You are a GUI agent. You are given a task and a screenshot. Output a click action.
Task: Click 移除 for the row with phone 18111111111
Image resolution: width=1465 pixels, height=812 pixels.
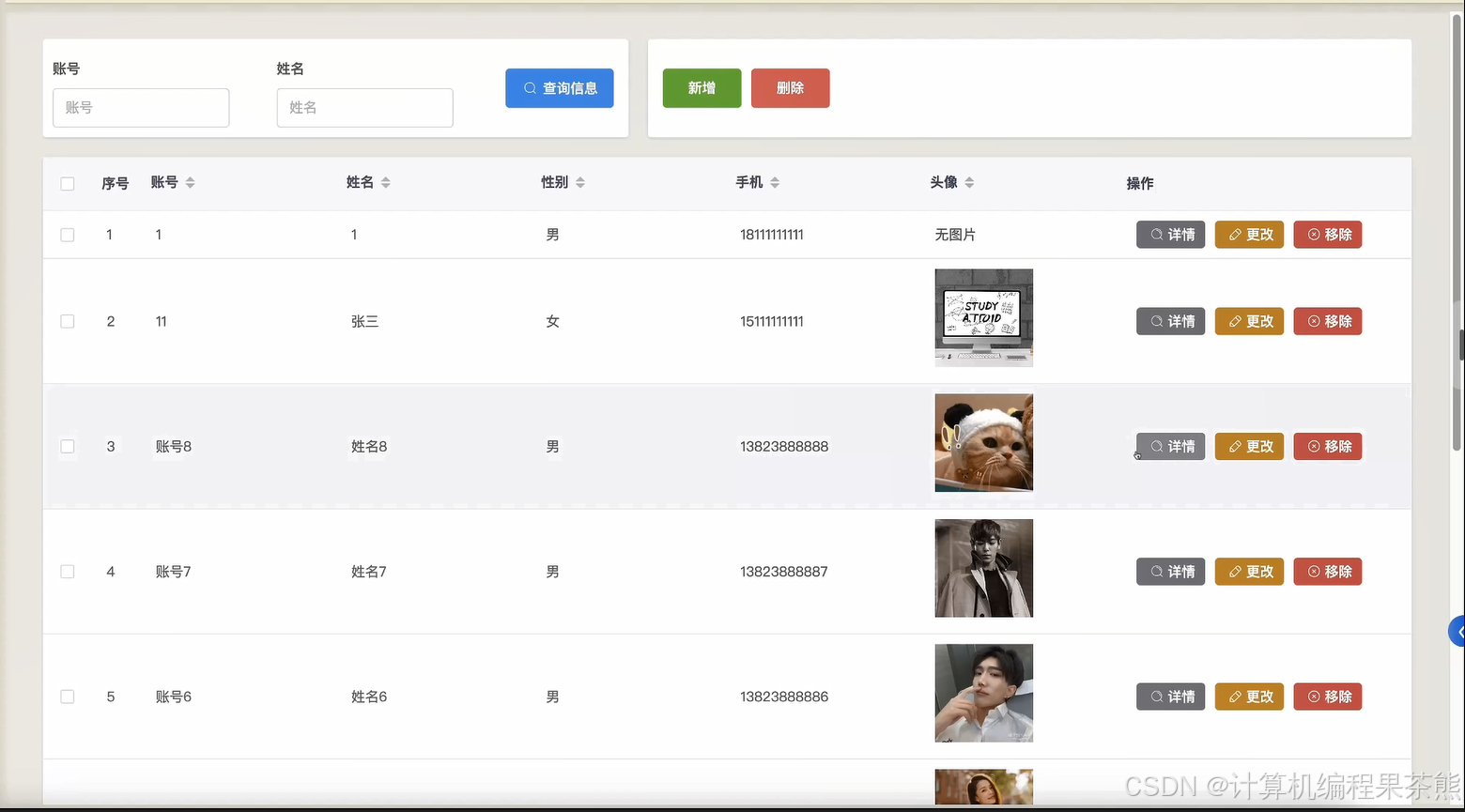point(1328,235)
